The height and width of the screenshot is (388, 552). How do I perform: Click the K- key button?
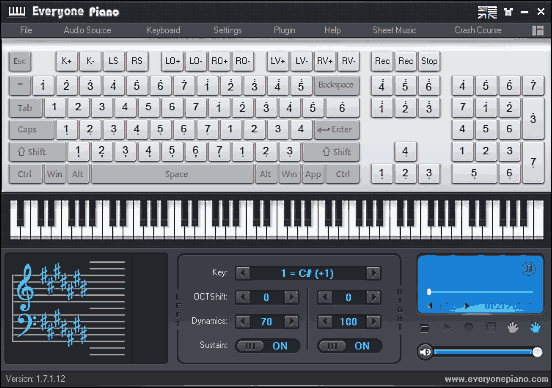tap(90, 61)
